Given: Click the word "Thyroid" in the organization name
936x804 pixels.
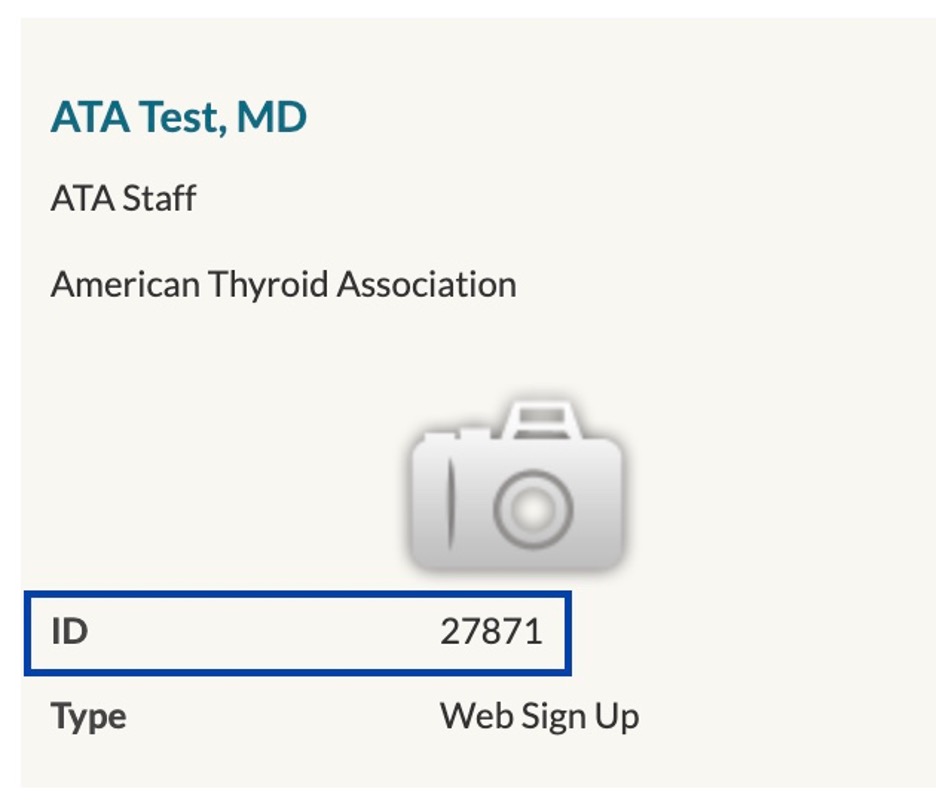Looking at the screenshot, I should coord(267,285).
